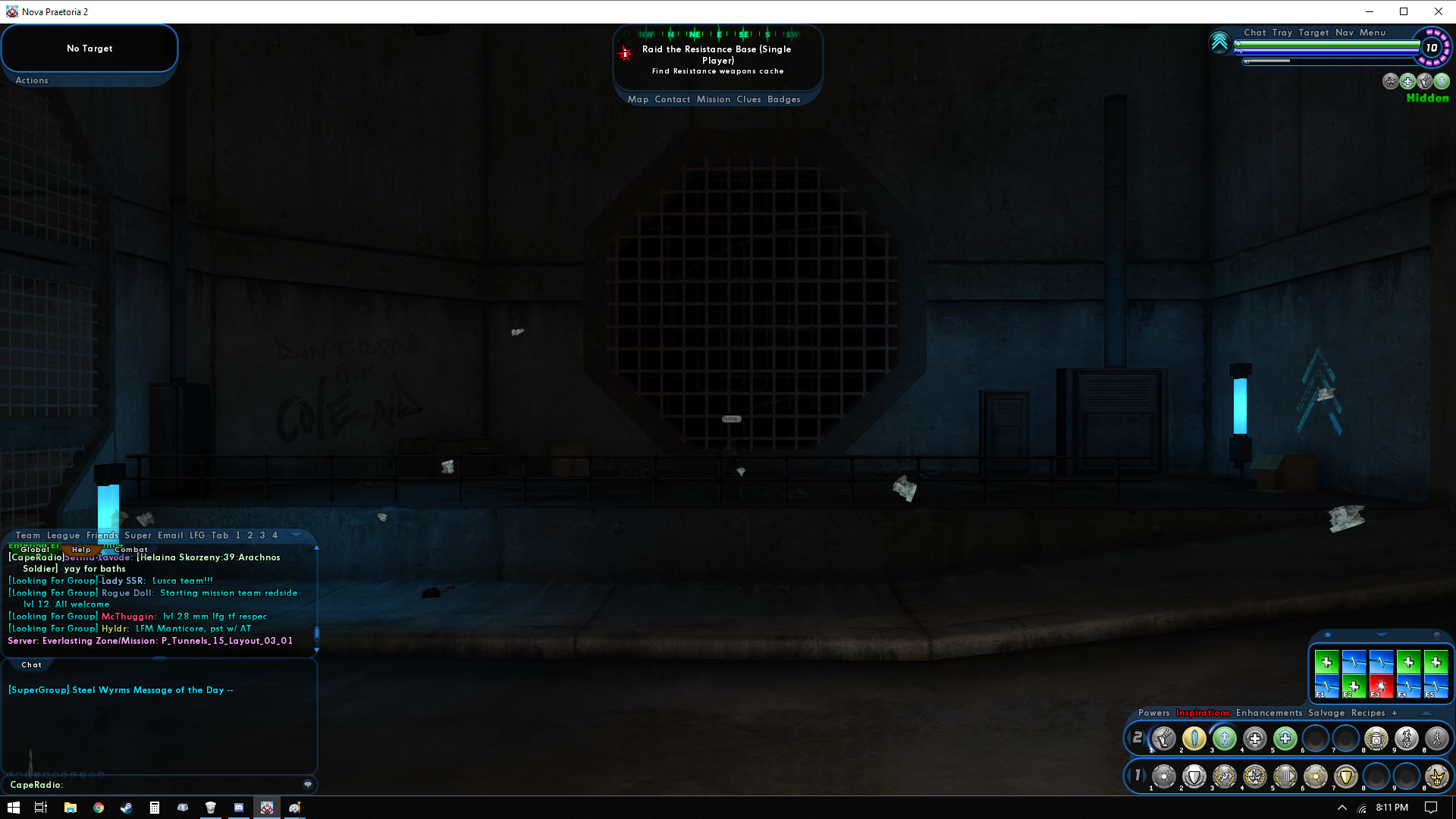Activate the white shield power in tray 1 slot 2
This screenshot has height=819, width=1456.
[x=1194, y=777]
